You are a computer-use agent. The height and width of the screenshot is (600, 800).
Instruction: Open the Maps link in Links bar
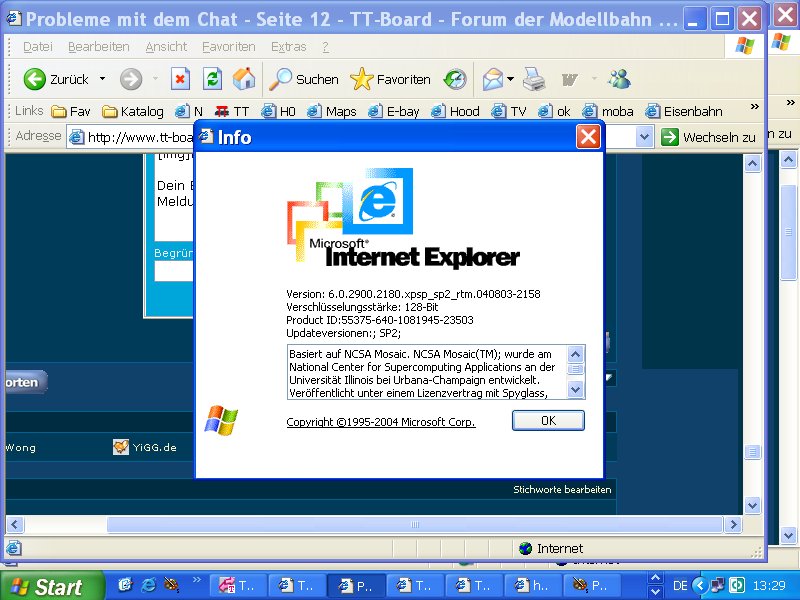click(332, 111)
